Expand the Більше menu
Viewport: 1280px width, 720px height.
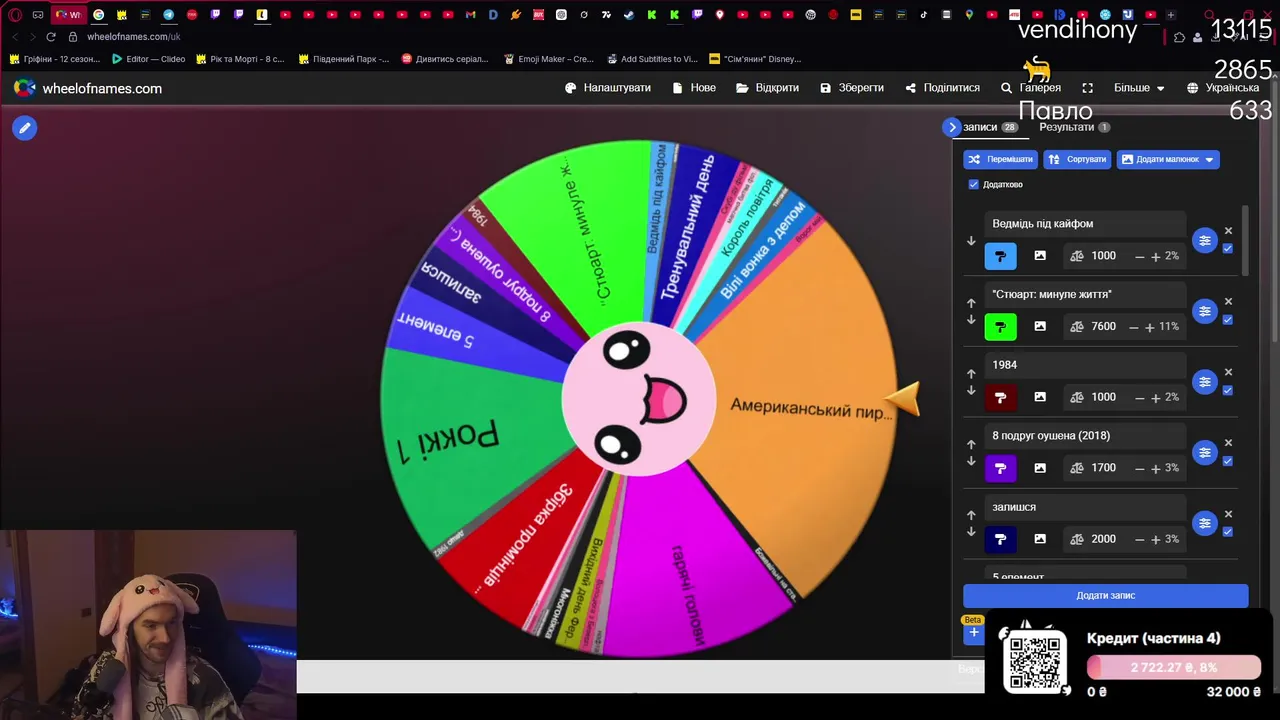[x=1139, y=88]
